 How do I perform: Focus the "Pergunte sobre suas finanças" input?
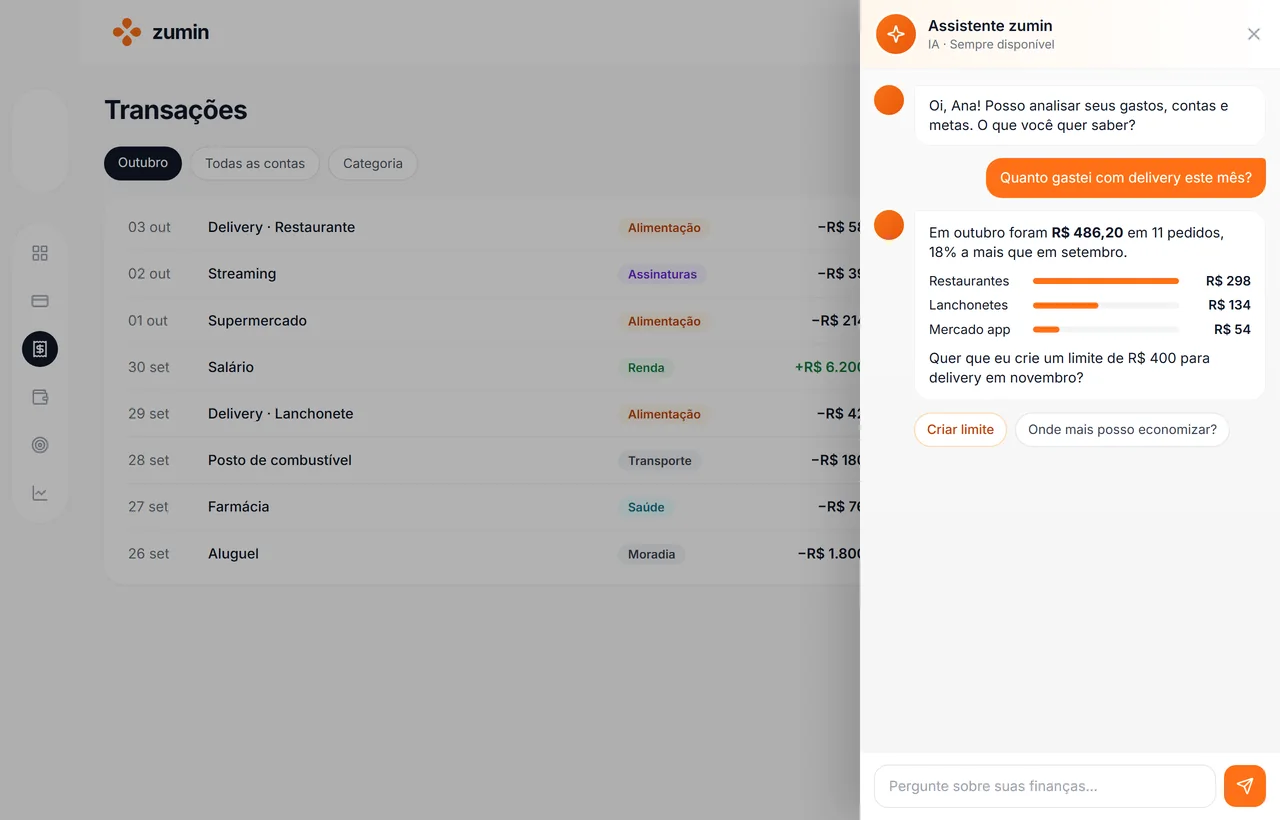coord(1045,786)
